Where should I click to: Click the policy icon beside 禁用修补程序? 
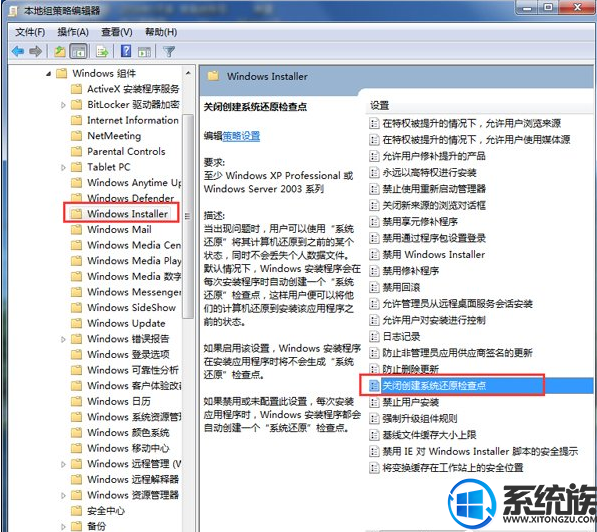pos(374,271)
